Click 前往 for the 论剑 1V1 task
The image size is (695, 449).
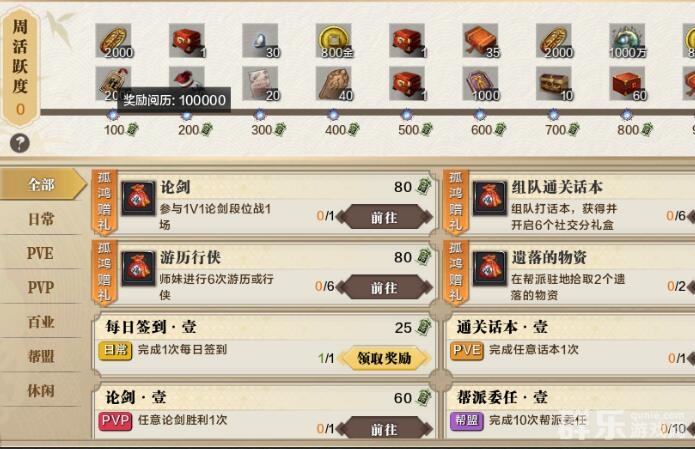pyautogui.click(x=384, y=217)
